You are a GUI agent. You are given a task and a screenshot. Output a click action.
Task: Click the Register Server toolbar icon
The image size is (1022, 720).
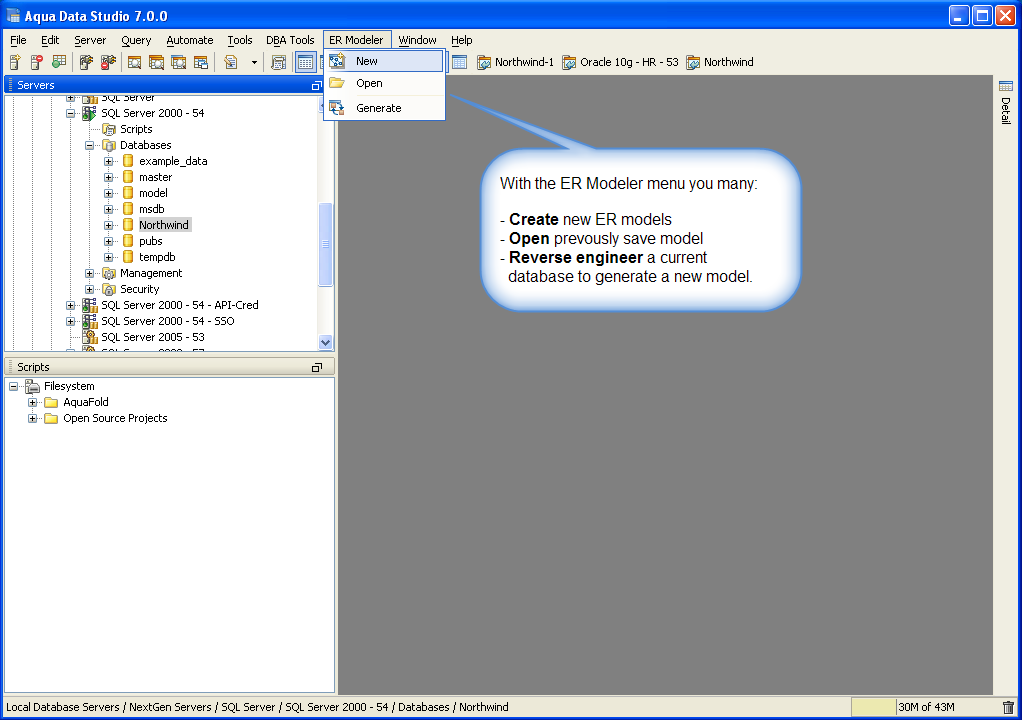point(16,62)
